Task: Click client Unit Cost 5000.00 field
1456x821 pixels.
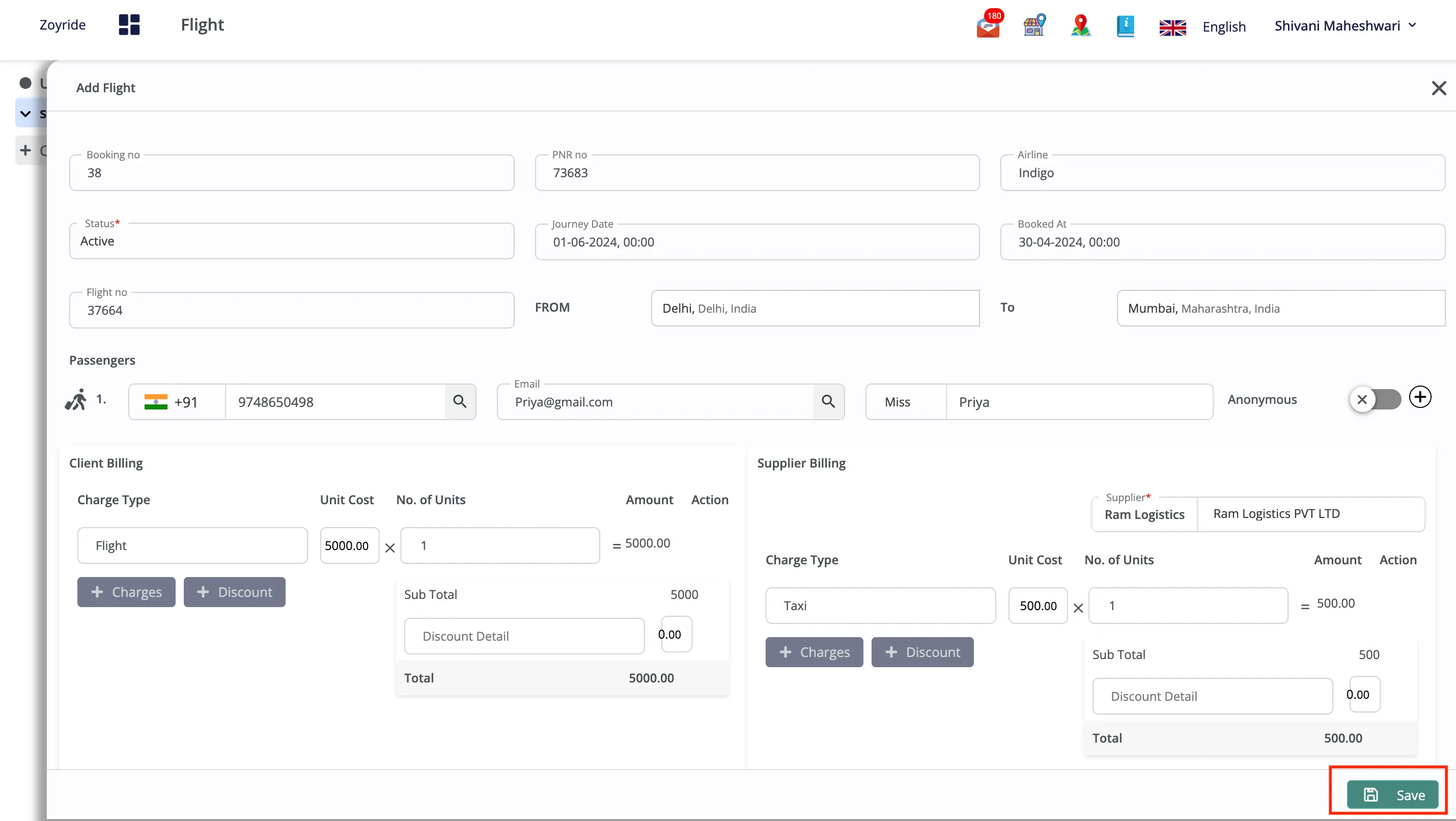Action: (349, 545)
